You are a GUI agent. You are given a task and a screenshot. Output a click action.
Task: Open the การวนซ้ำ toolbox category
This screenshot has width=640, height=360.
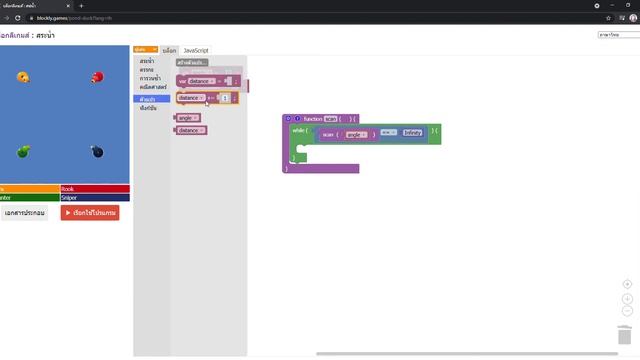tap(150, 78)
